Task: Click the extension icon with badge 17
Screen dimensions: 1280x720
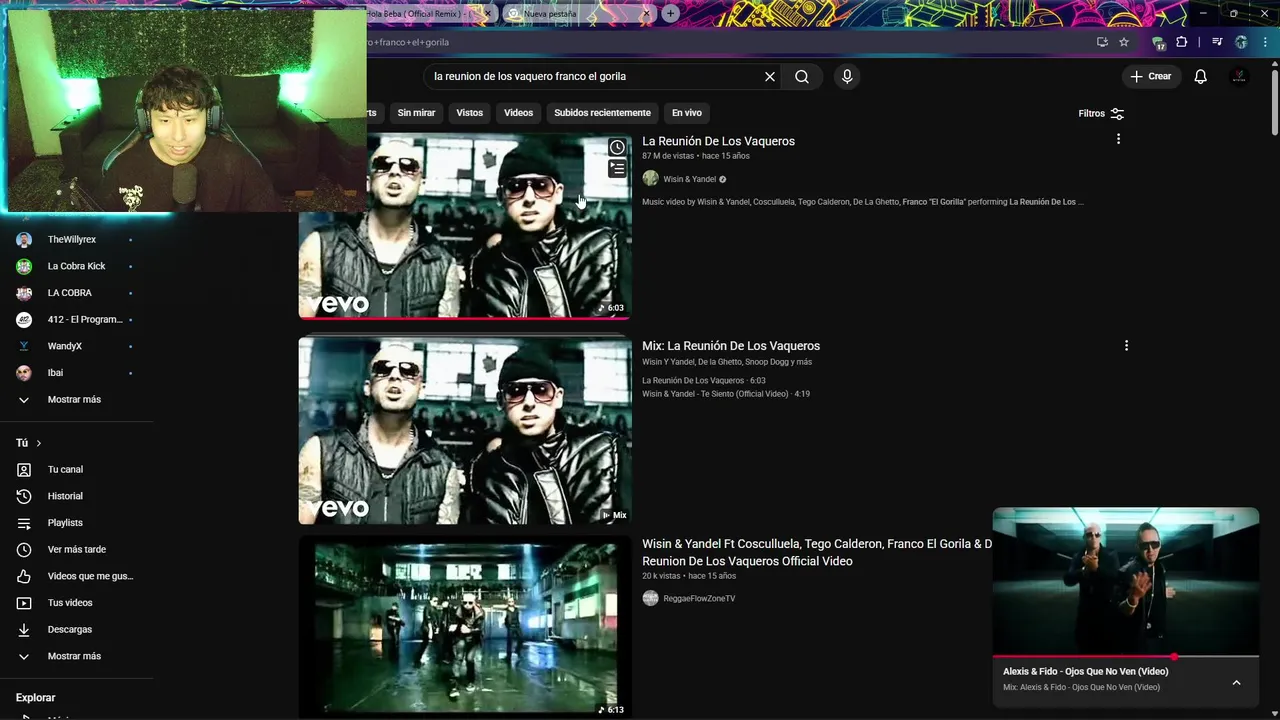Action: pos(1158,43)
